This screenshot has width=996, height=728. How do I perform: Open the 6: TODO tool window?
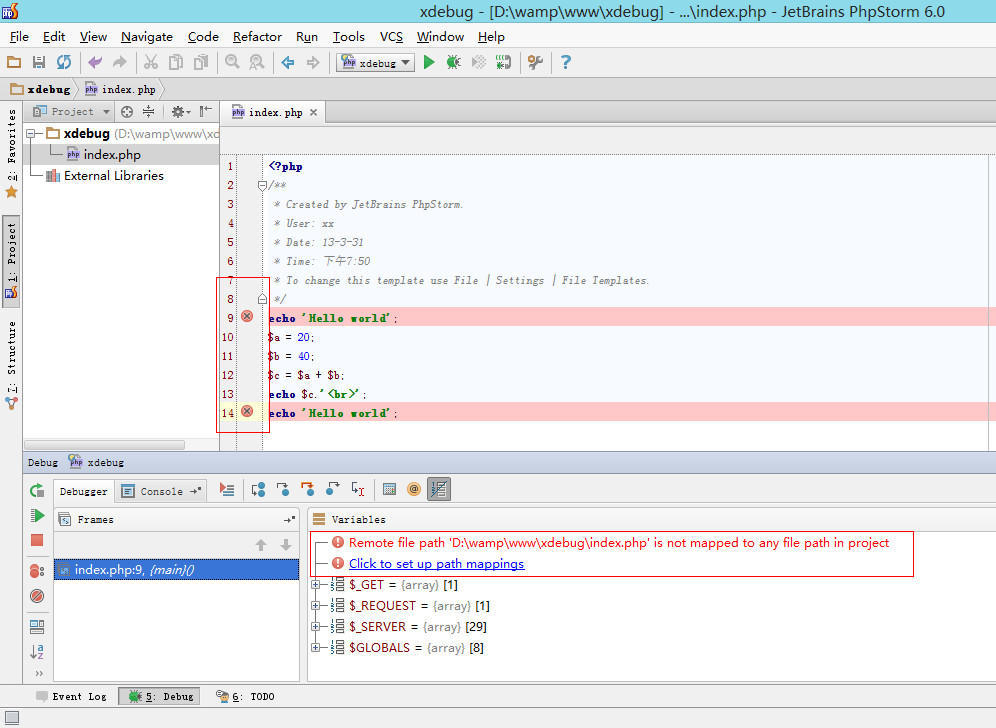(x=245, y=697)
